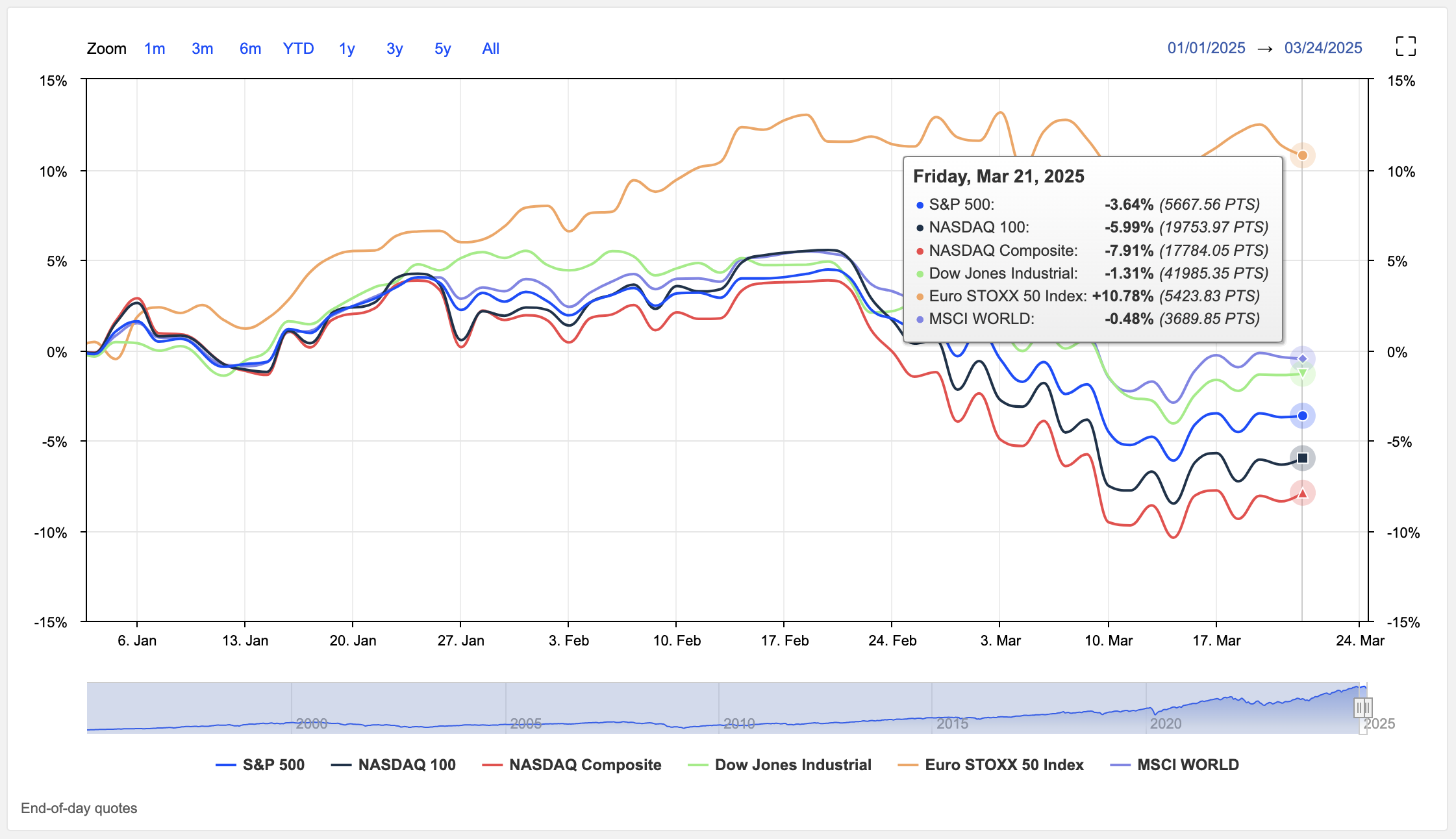The height and width of the screenshot is (839, 1456).
Task: Toggle S&P 500 series in legend
Action: coord(260,765)
